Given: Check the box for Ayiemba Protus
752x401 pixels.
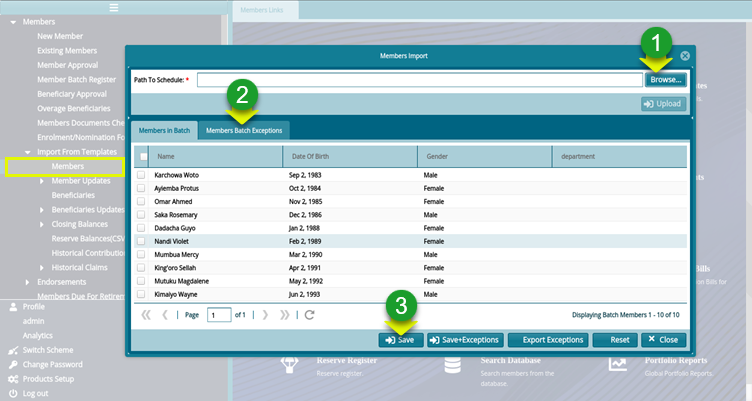Looking at the screenshot, I should pyautogui.click(x=141, y=188).
